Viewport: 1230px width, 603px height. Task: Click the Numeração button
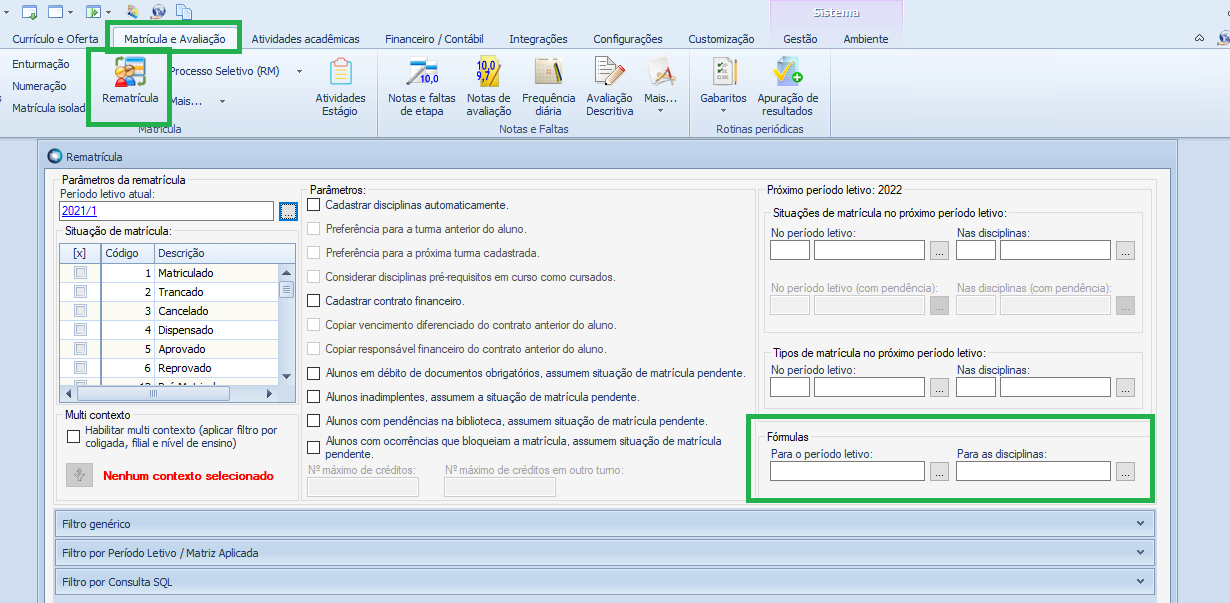tap(39, 86)
